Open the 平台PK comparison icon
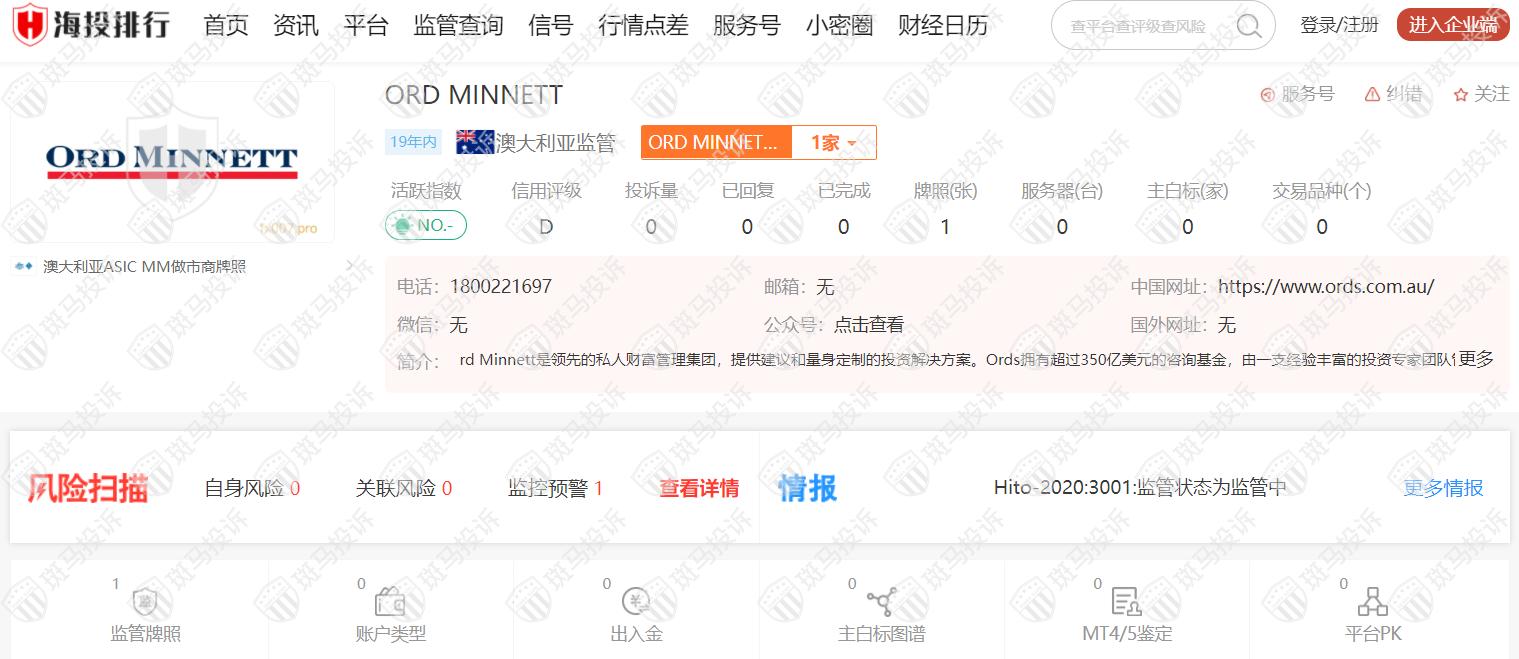The width and height of the screenshot is (1519, 659). 1373,602
